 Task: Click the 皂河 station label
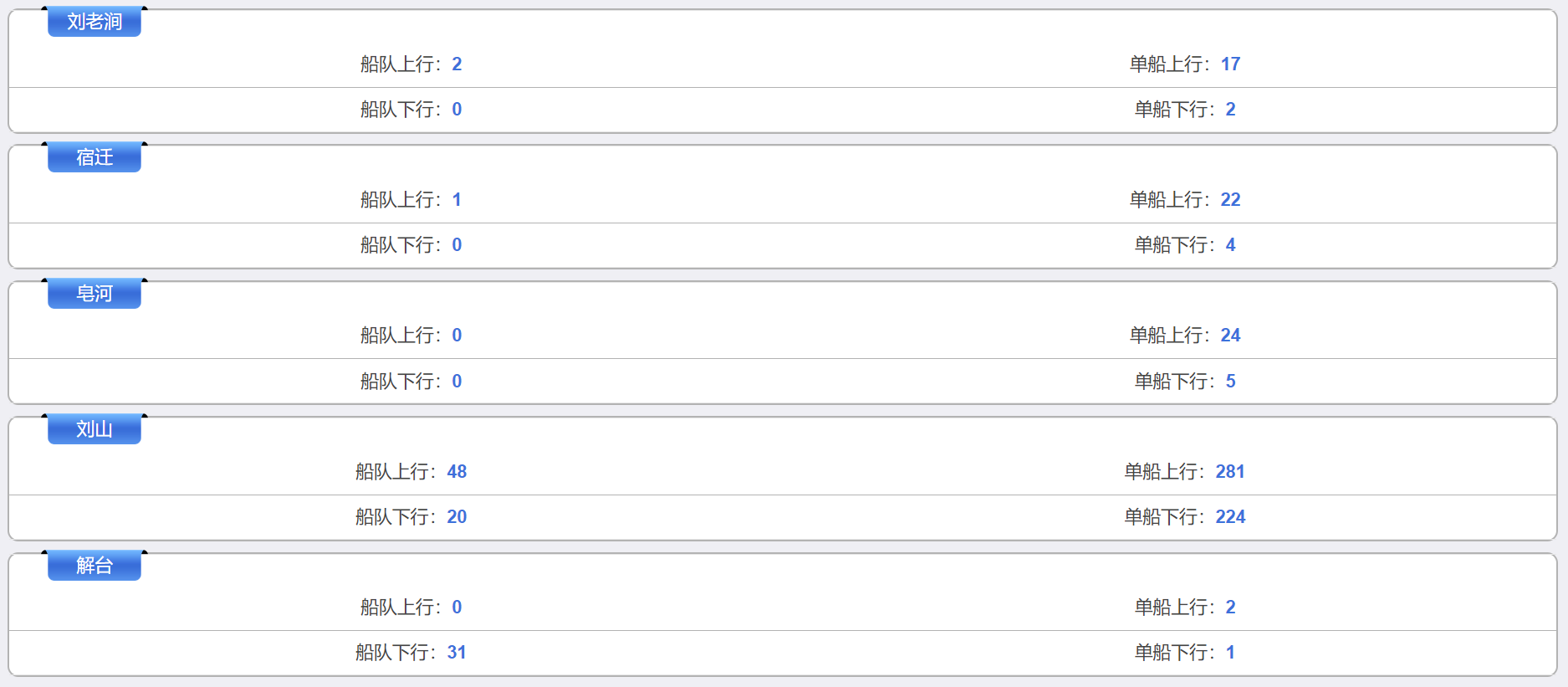pos(94,294)
